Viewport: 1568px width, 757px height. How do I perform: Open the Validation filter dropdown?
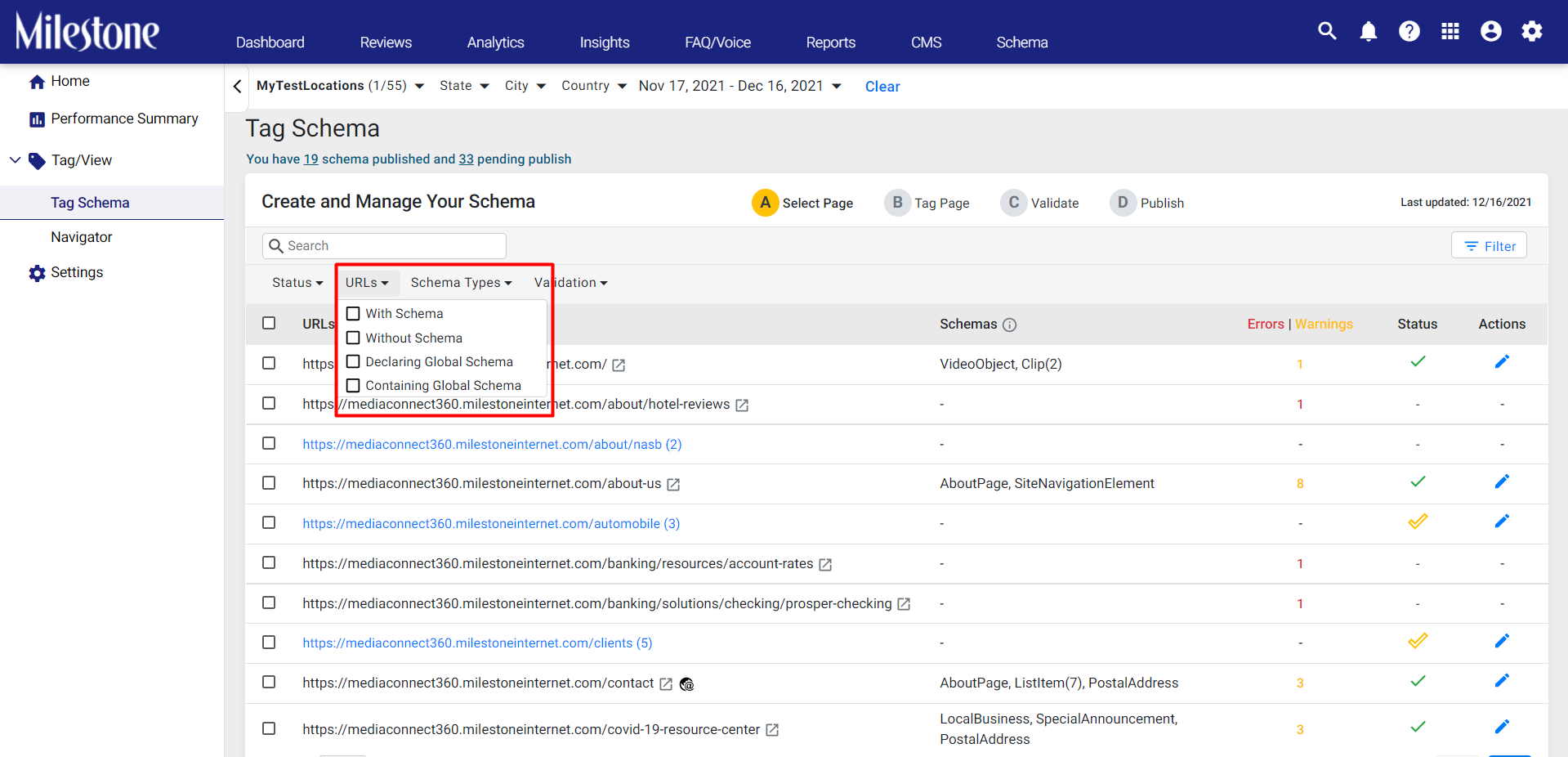tap(571, 283)
